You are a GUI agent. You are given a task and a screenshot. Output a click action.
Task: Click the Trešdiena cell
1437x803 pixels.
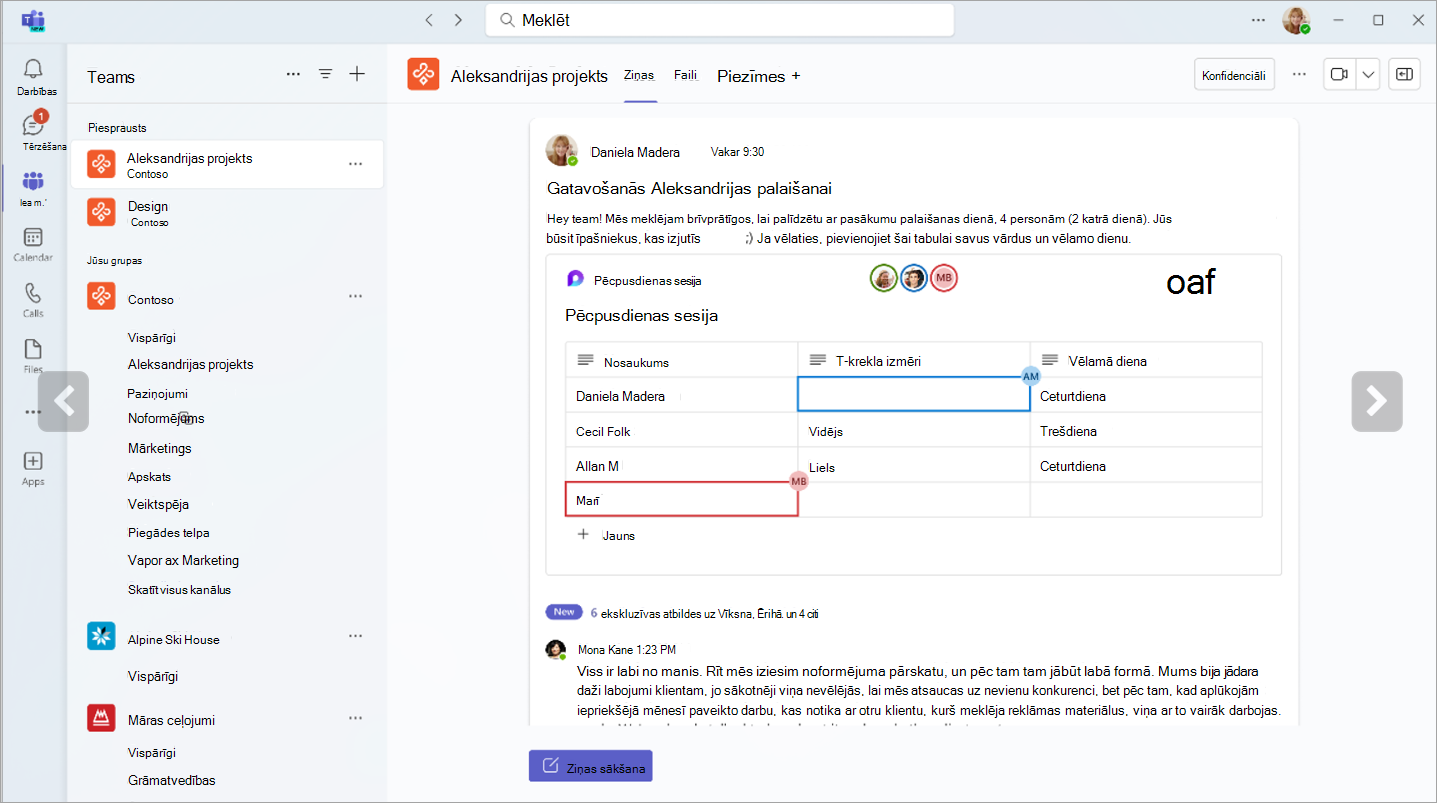pyautogui.click(x=1146, y=431)
